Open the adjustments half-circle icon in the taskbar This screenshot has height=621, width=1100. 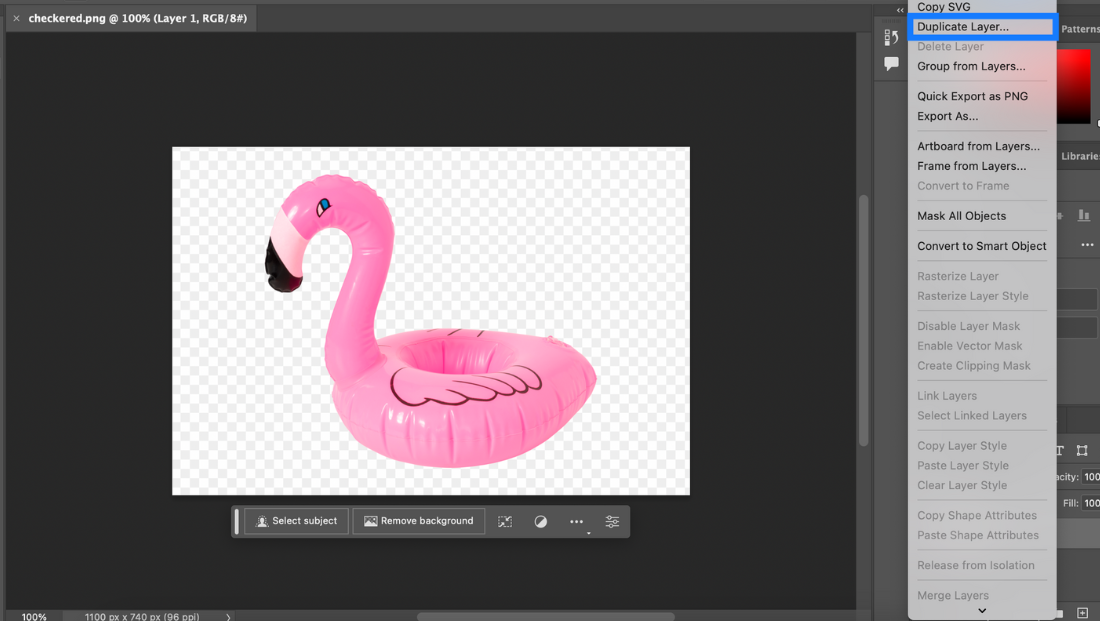[x=540, y=521]
